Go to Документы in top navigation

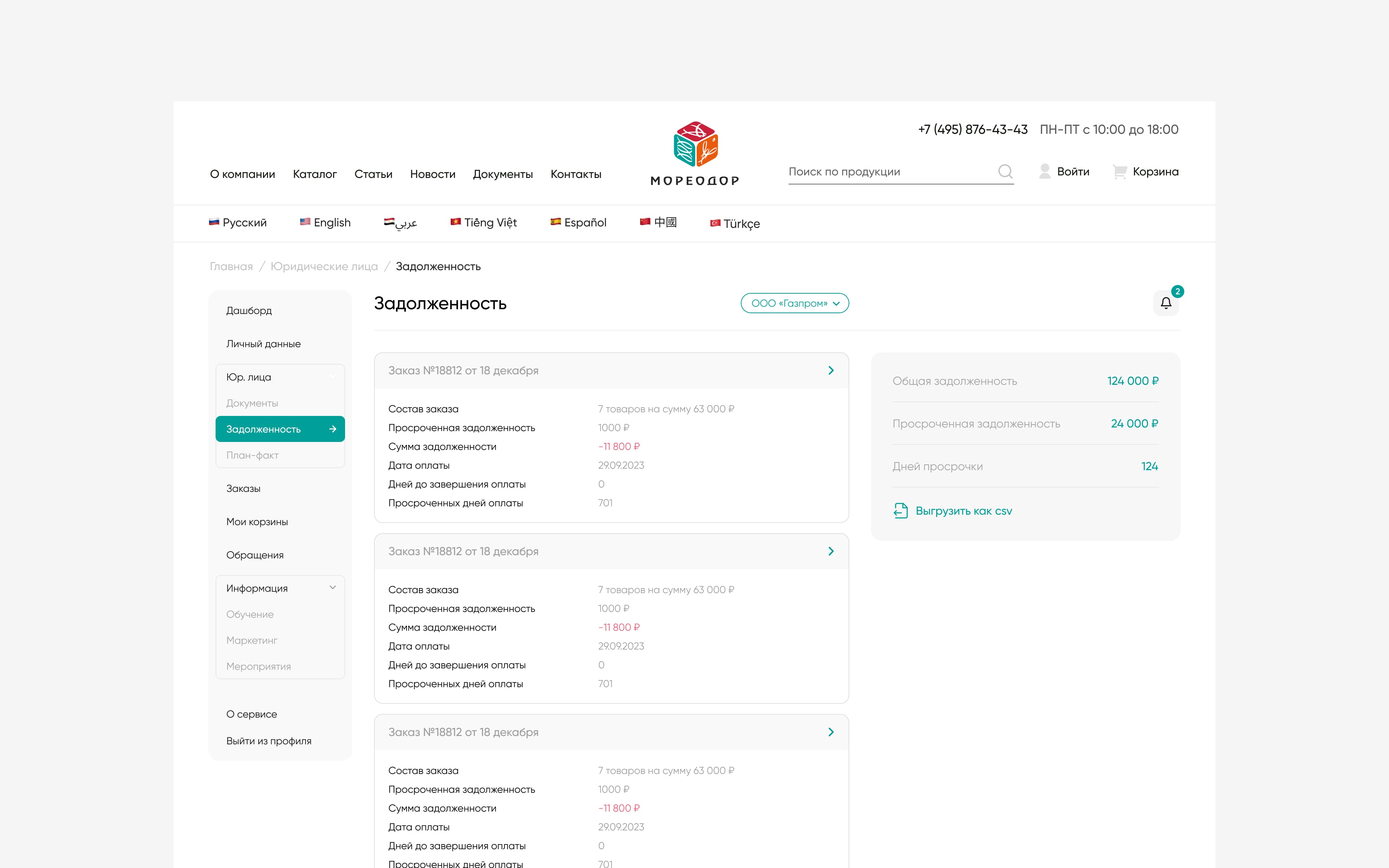[x=502, y=174]
